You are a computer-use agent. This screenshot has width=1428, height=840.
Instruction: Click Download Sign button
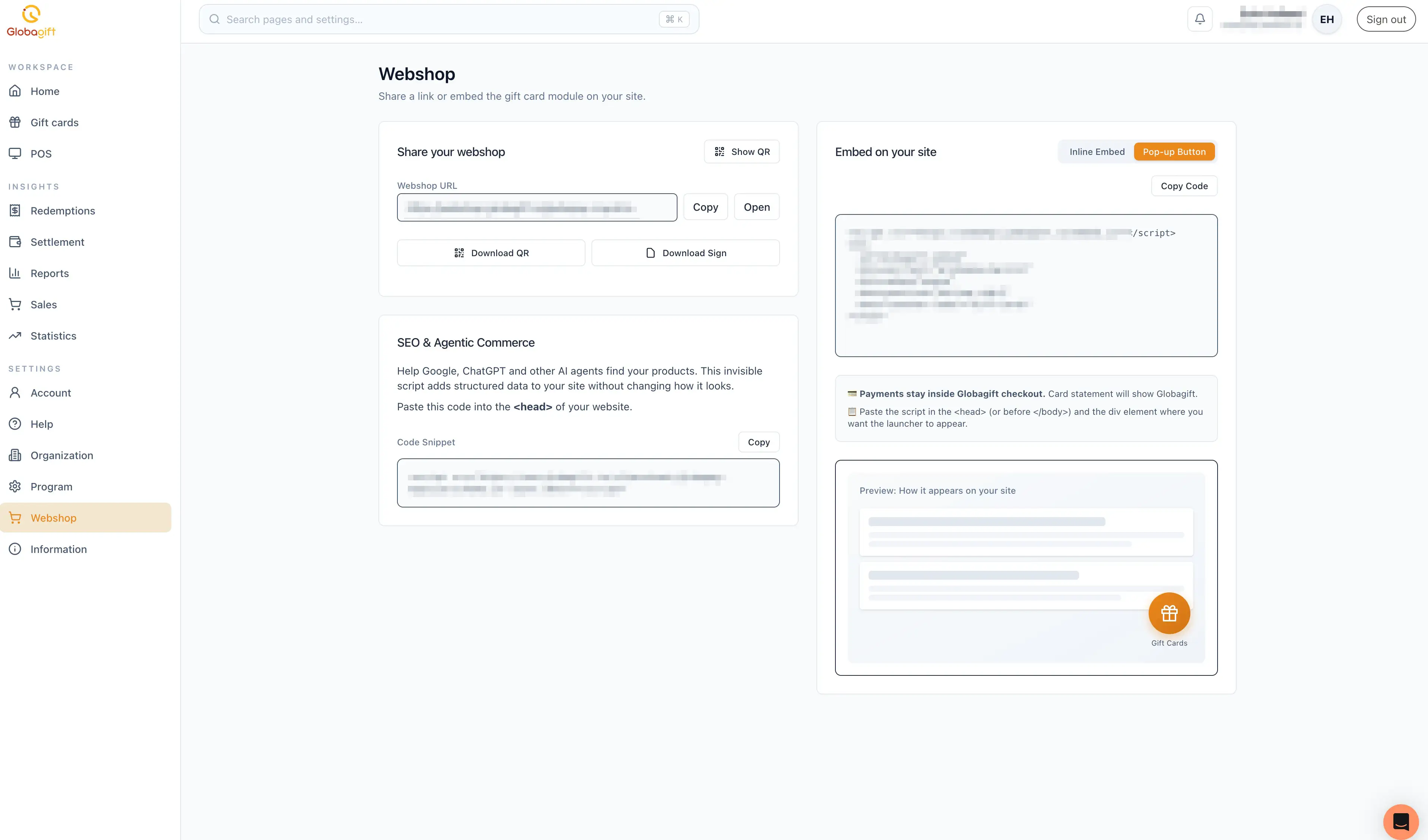[x=686, y=252]
